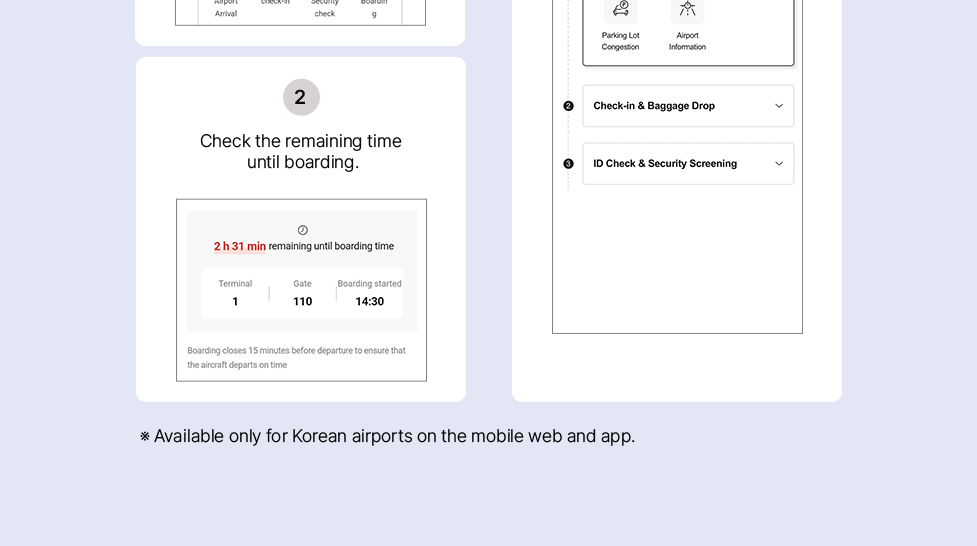Expand ID Check & Security Screening chevron
The image size is (977, 546).
[x=779, y=164]
